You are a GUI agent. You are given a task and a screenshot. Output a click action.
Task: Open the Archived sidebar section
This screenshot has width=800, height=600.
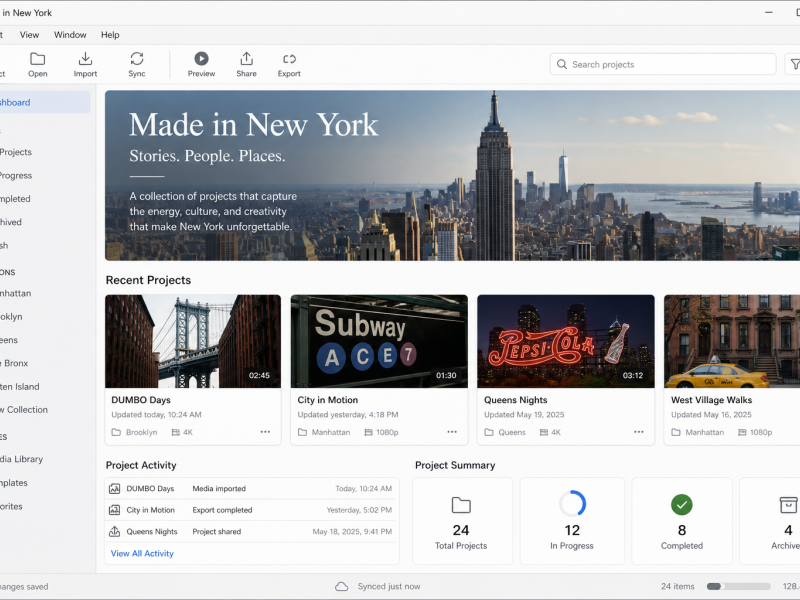click(11, 222)
